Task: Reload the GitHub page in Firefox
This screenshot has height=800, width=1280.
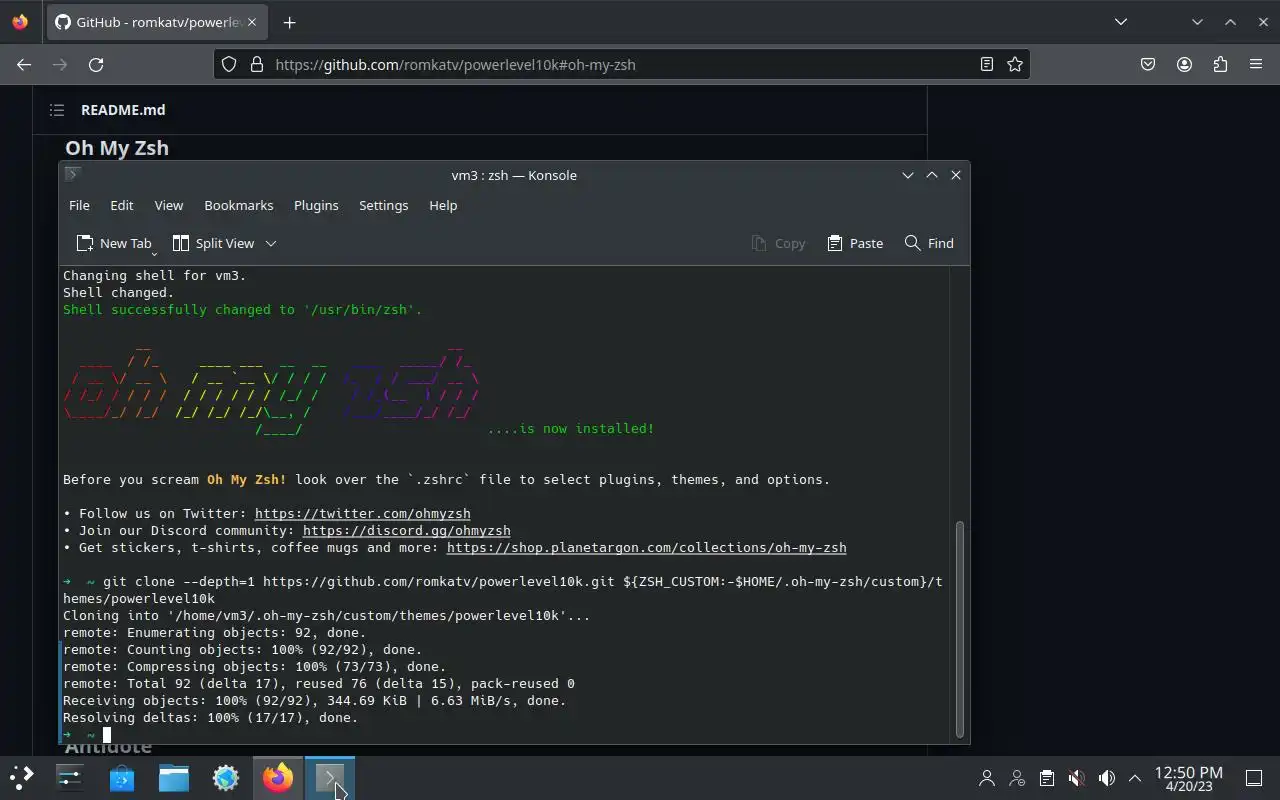Action: click(96, 64)
